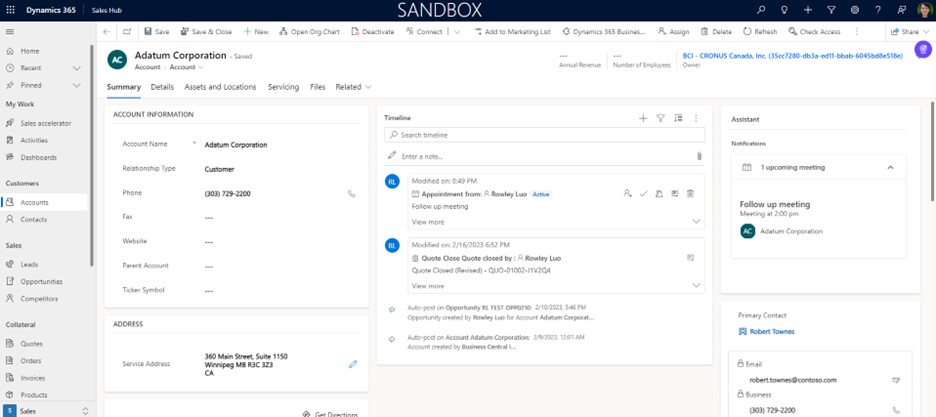This screenshot has height=417, width=936.
Task: Expand the Recent section in sidebar
Action: [76, 68]
